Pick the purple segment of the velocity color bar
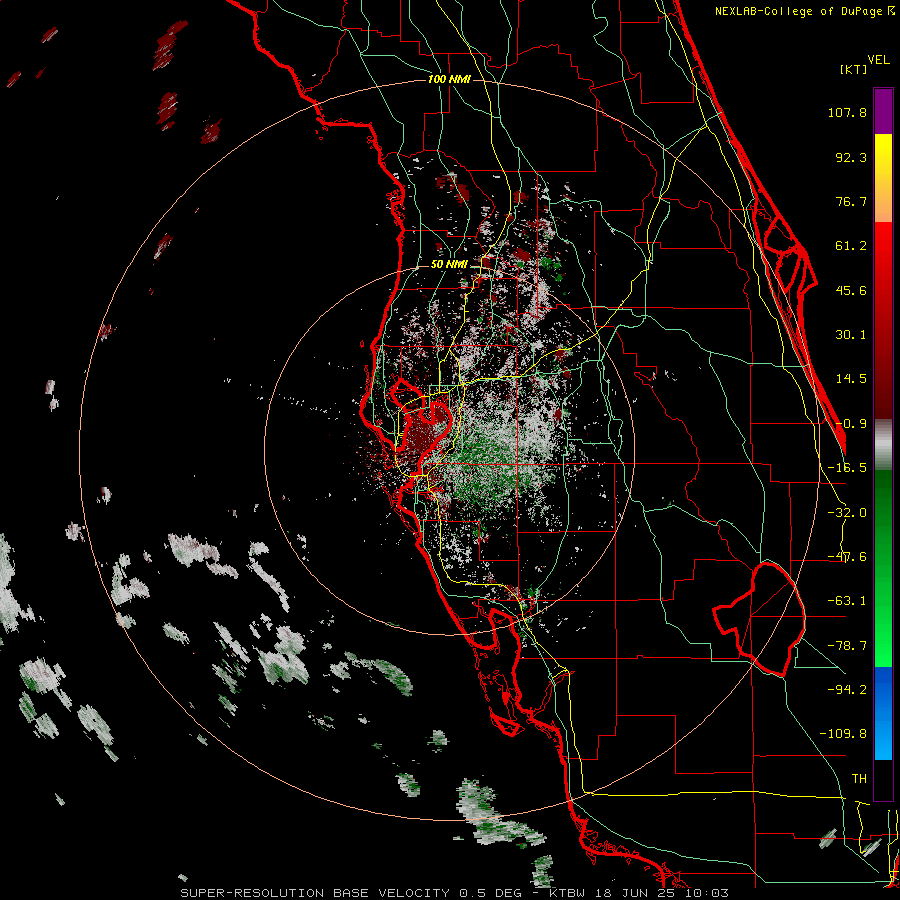This screenshot has width=900, height=900. coord(883,112)
